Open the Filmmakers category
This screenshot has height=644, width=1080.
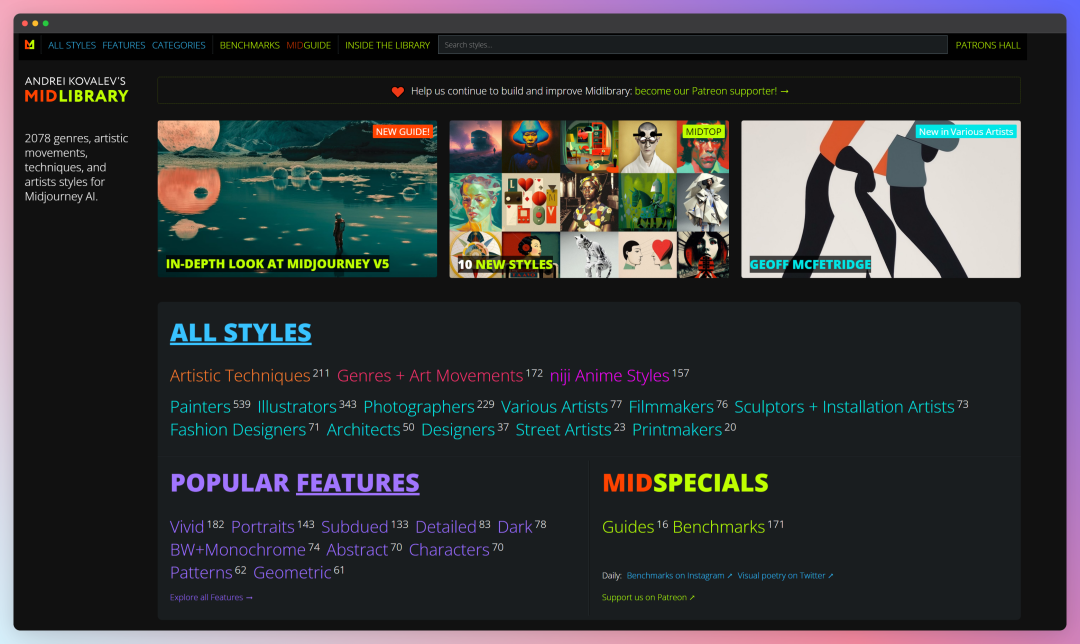(x=671, y=407)
